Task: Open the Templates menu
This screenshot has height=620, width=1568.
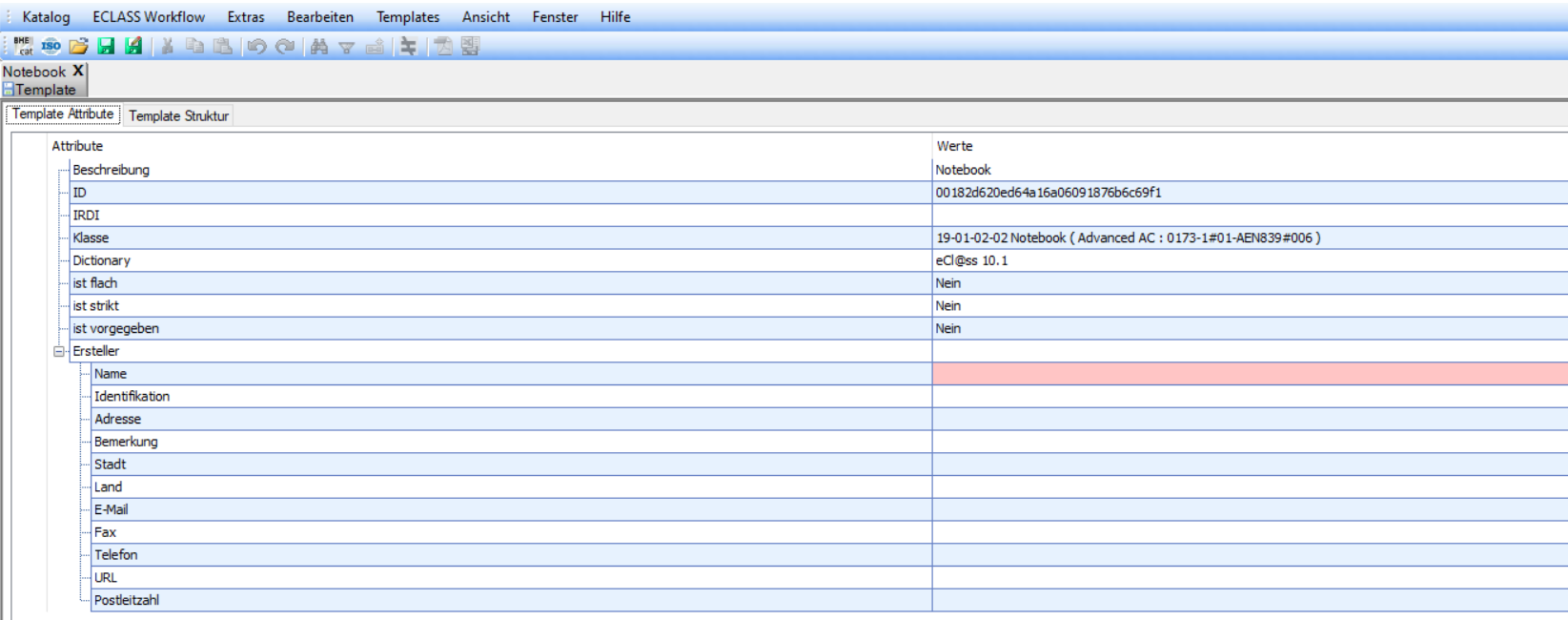Action: point(408,17)
